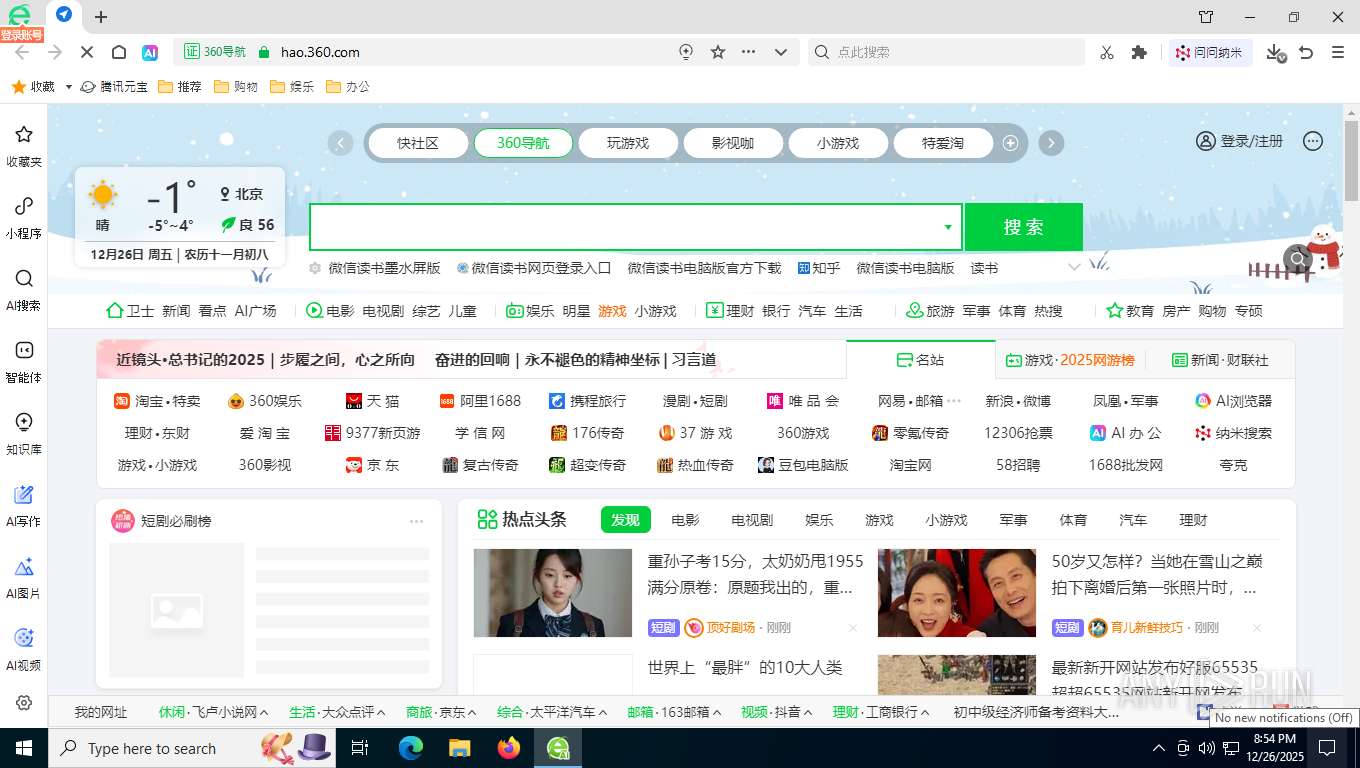The image size is (1360, 768).
Task: Open the girl in uniform news thumbnail
Action: pyautogui.click(x=553, y=593)
